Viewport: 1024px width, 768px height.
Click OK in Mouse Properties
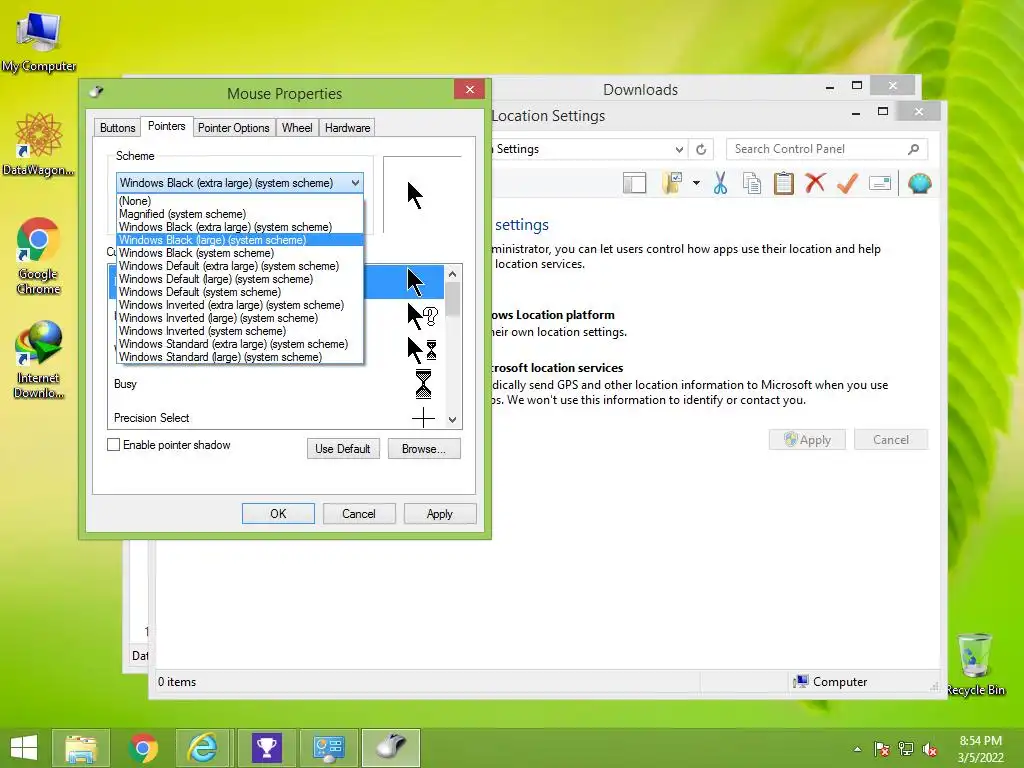point(278,514)
